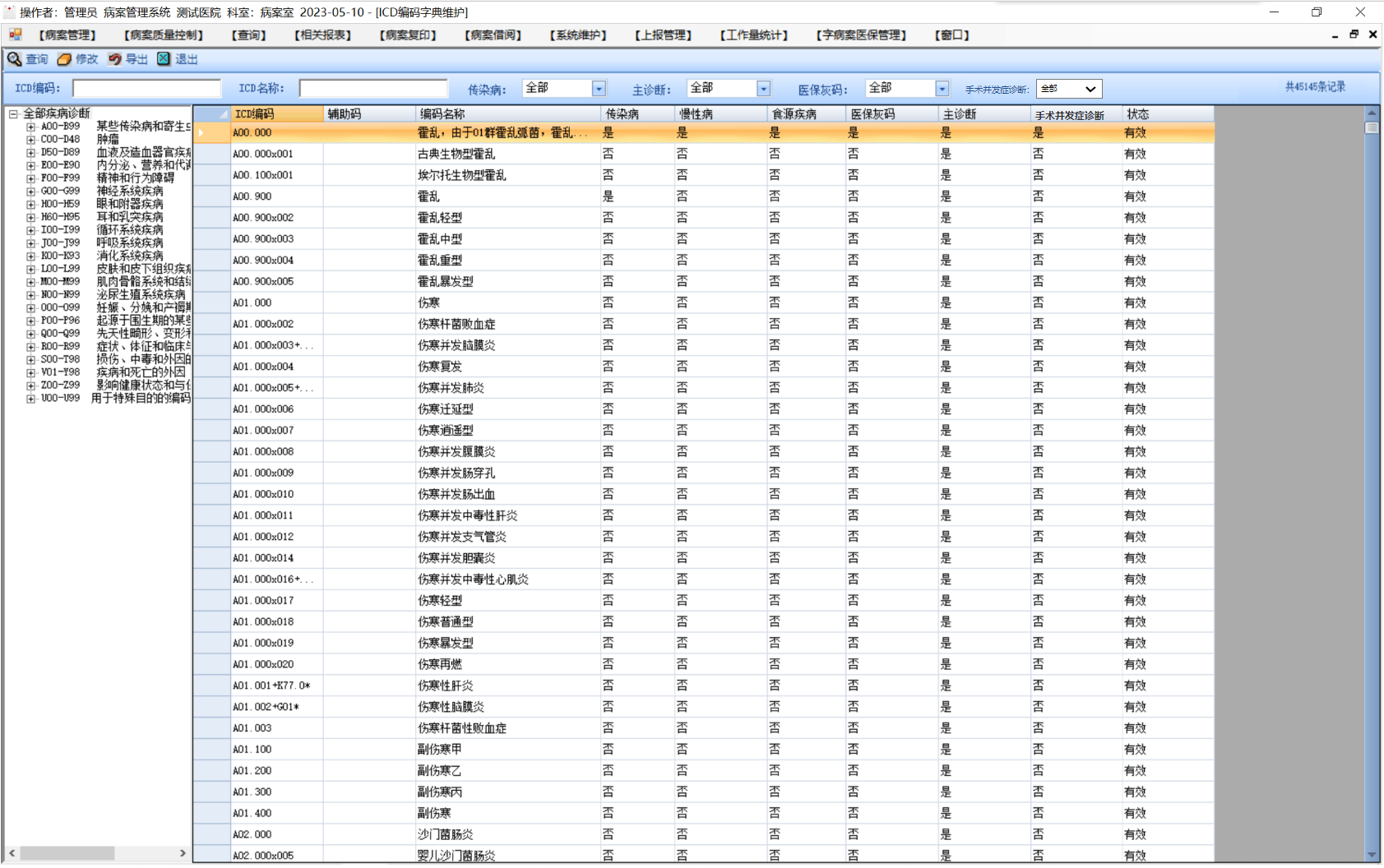Click the 编码名称 column header
Image resolution: width=1384 pixels, height=868 pixels.
(508, 114)
